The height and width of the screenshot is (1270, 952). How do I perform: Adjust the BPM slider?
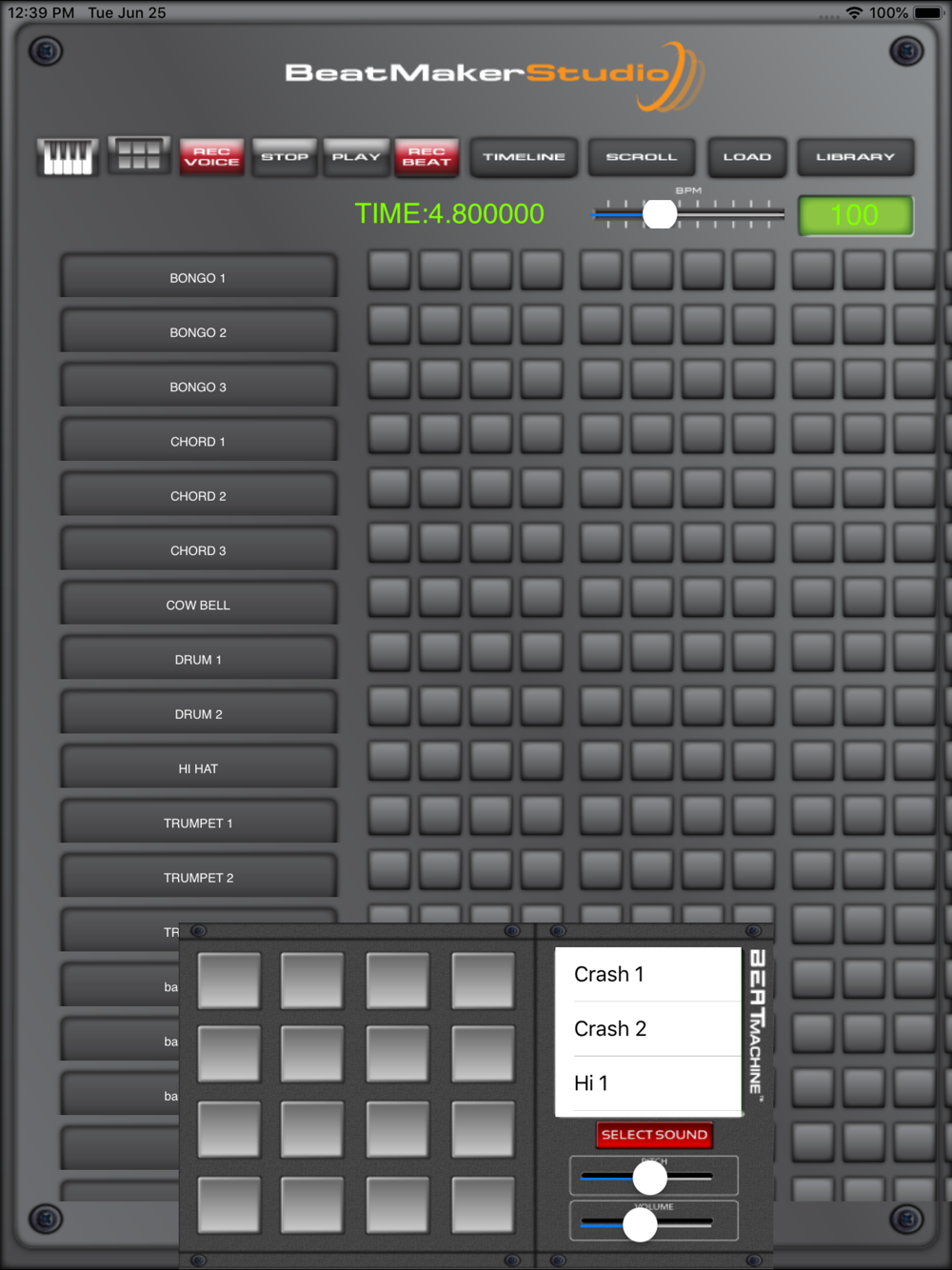click(x=687, y=214)
